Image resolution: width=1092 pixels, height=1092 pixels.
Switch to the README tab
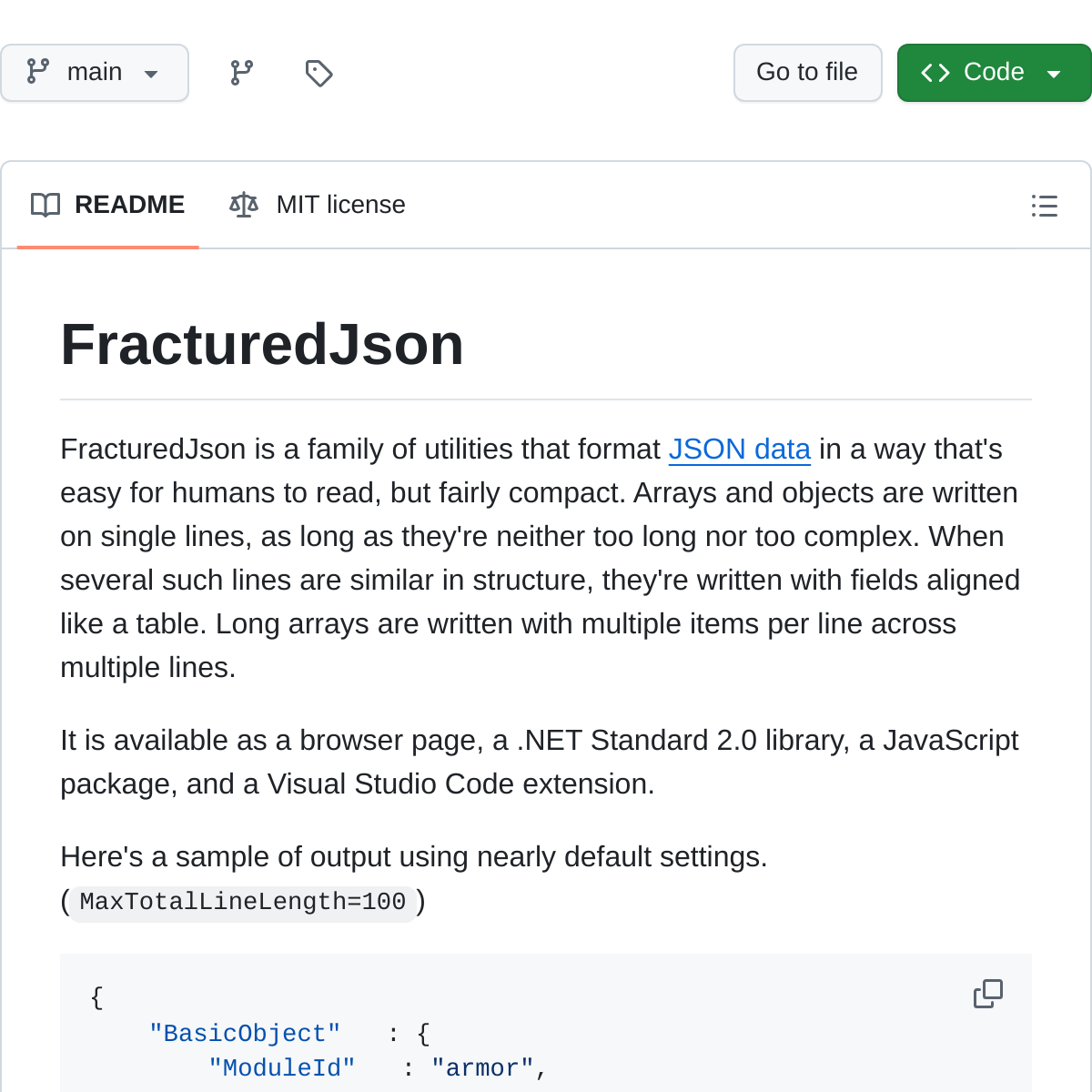(x=130, y=205)
